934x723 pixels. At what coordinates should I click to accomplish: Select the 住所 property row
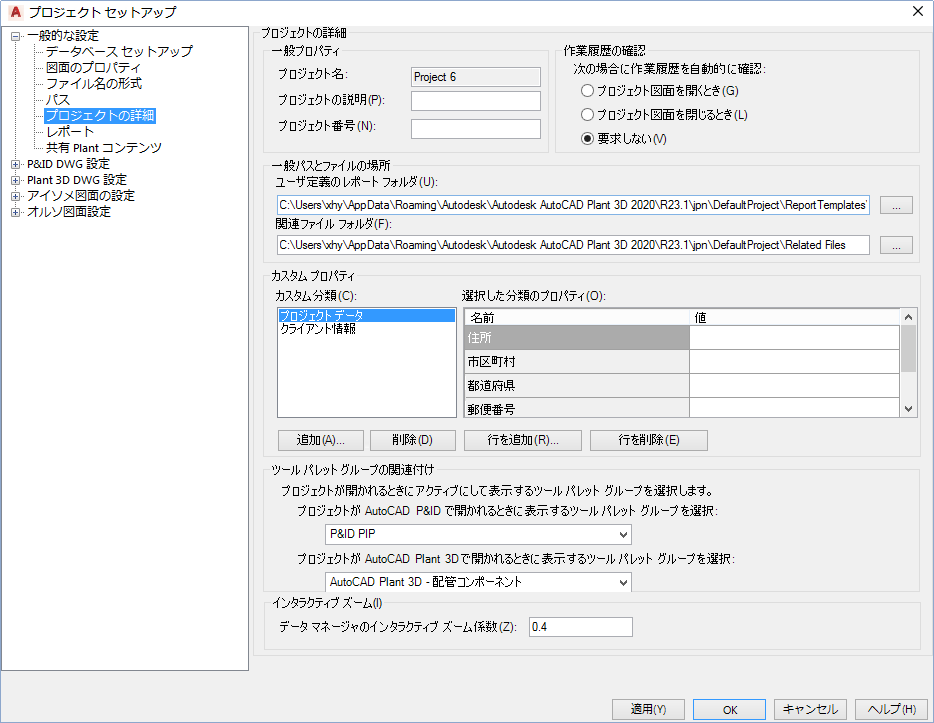pos(577,338)
